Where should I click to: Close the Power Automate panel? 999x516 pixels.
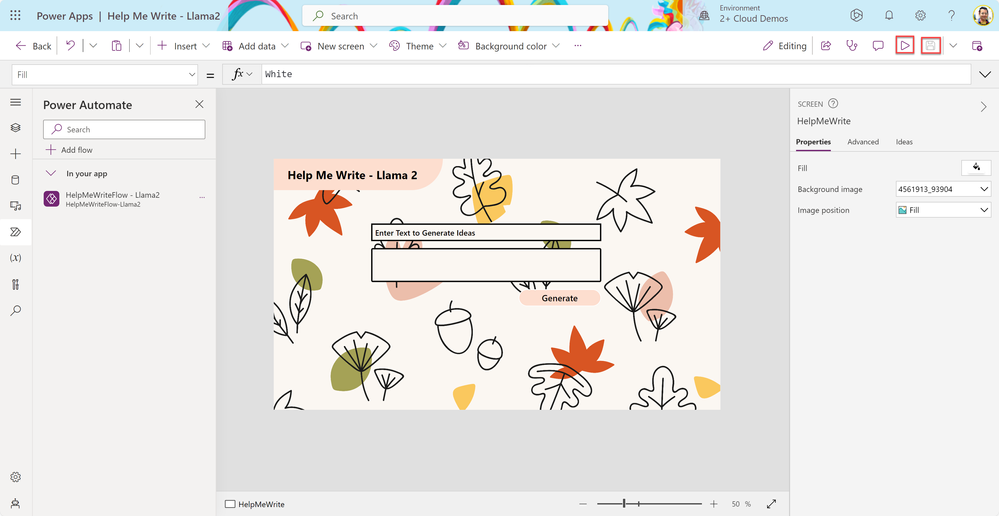pos(199,104)
